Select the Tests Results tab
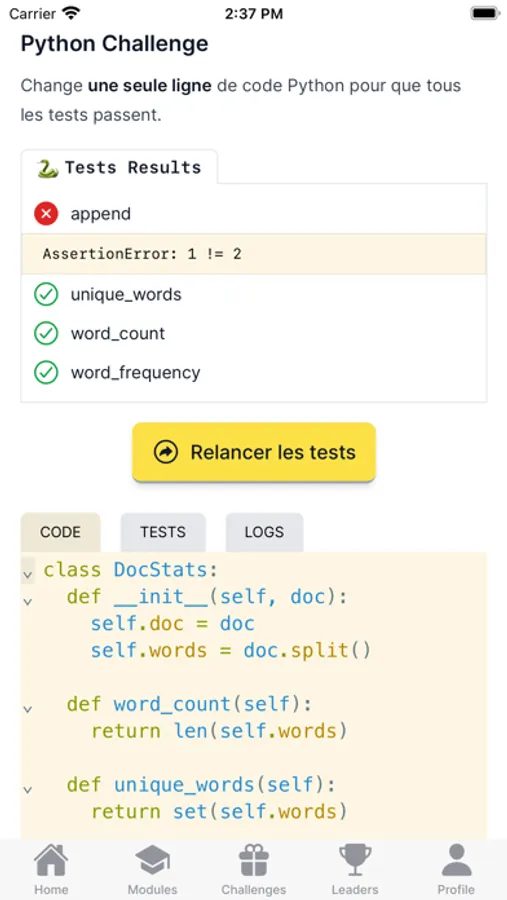The height and width of the screenshot is (900, 507). [119, 168]
